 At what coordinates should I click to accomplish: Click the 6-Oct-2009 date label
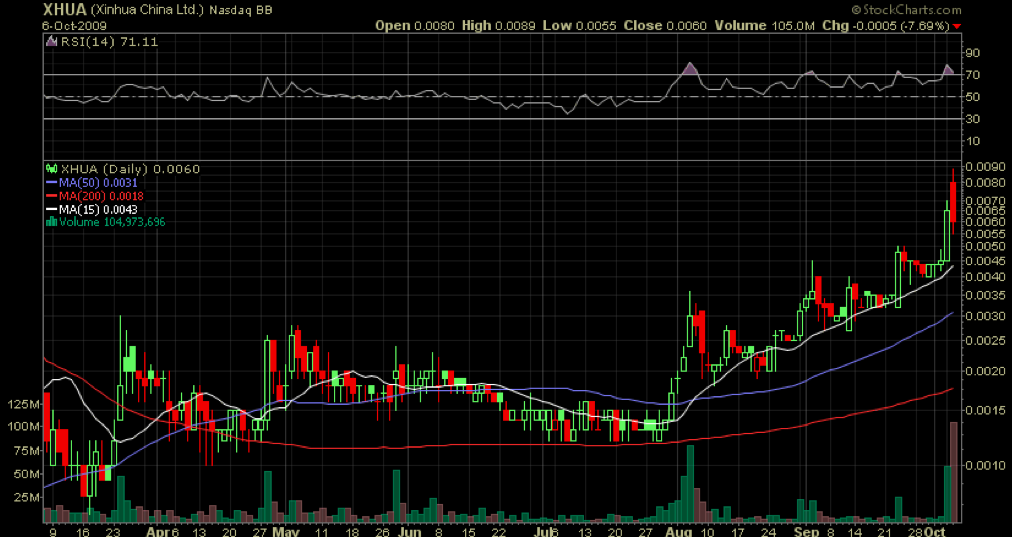point(75,26)
